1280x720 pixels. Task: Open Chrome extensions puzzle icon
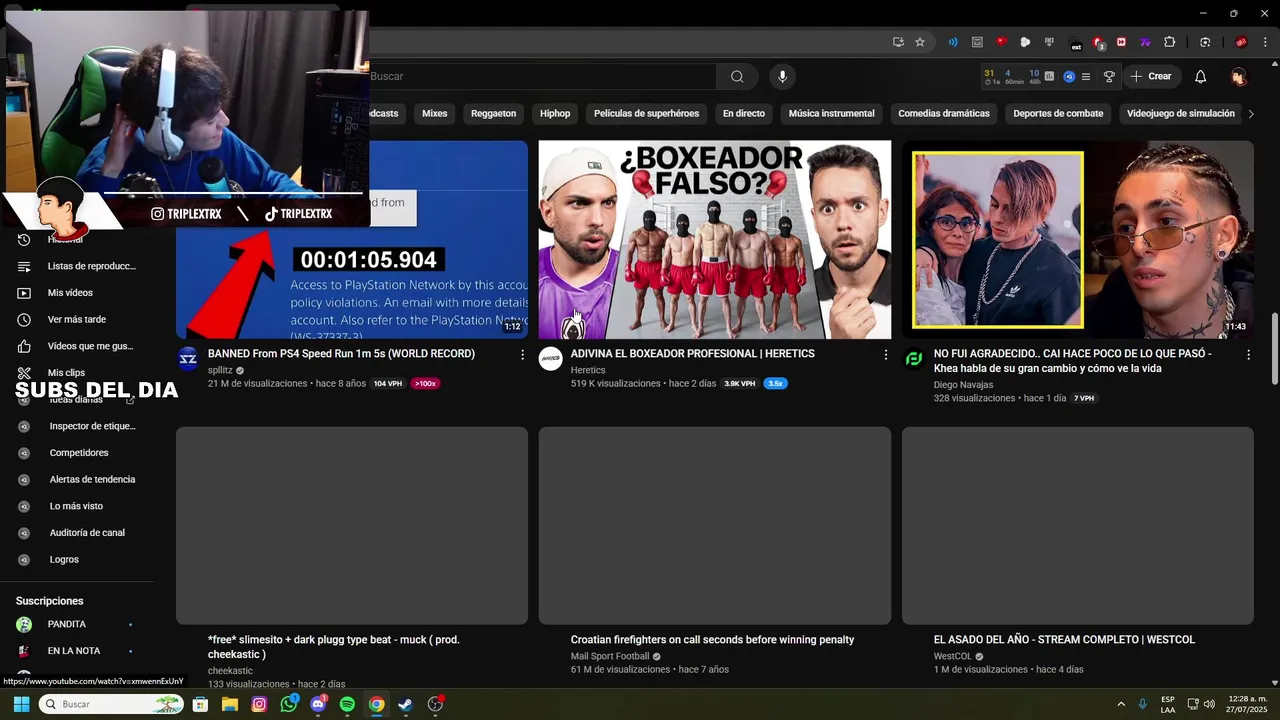(1169, 42)
